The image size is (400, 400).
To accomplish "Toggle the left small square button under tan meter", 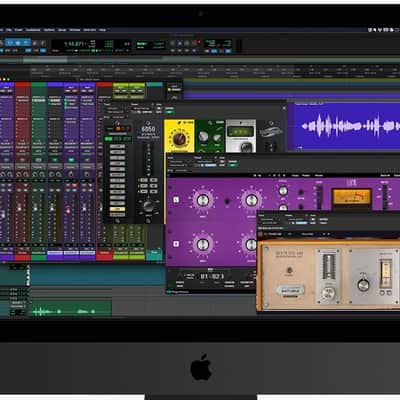I will pos(383,293).
